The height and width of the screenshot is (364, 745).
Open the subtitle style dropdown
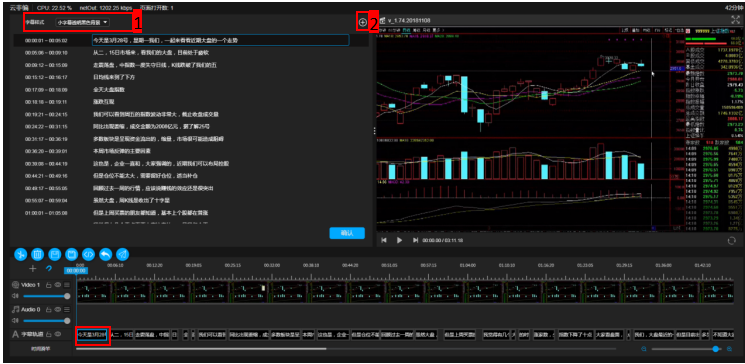click(x=83, y=22)
